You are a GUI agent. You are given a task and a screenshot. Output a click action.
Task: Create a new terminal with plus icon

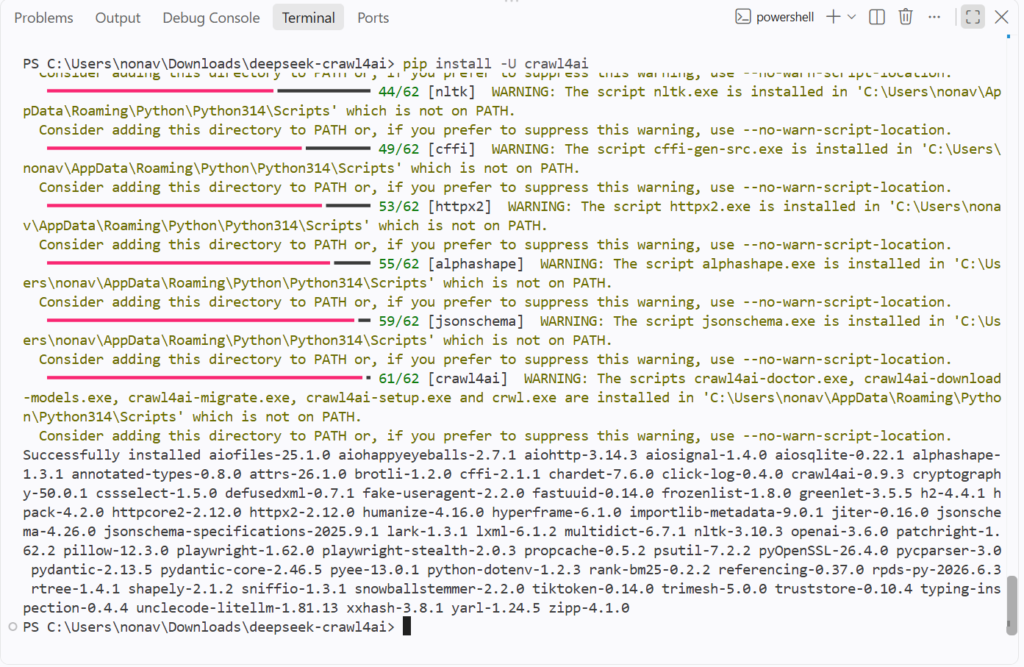[833, 17]
